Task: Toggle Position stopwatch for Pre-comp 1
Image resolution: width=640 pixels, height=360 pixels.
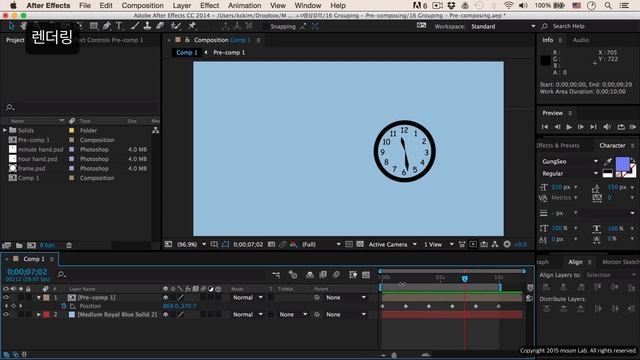Action: coord(64,306)
